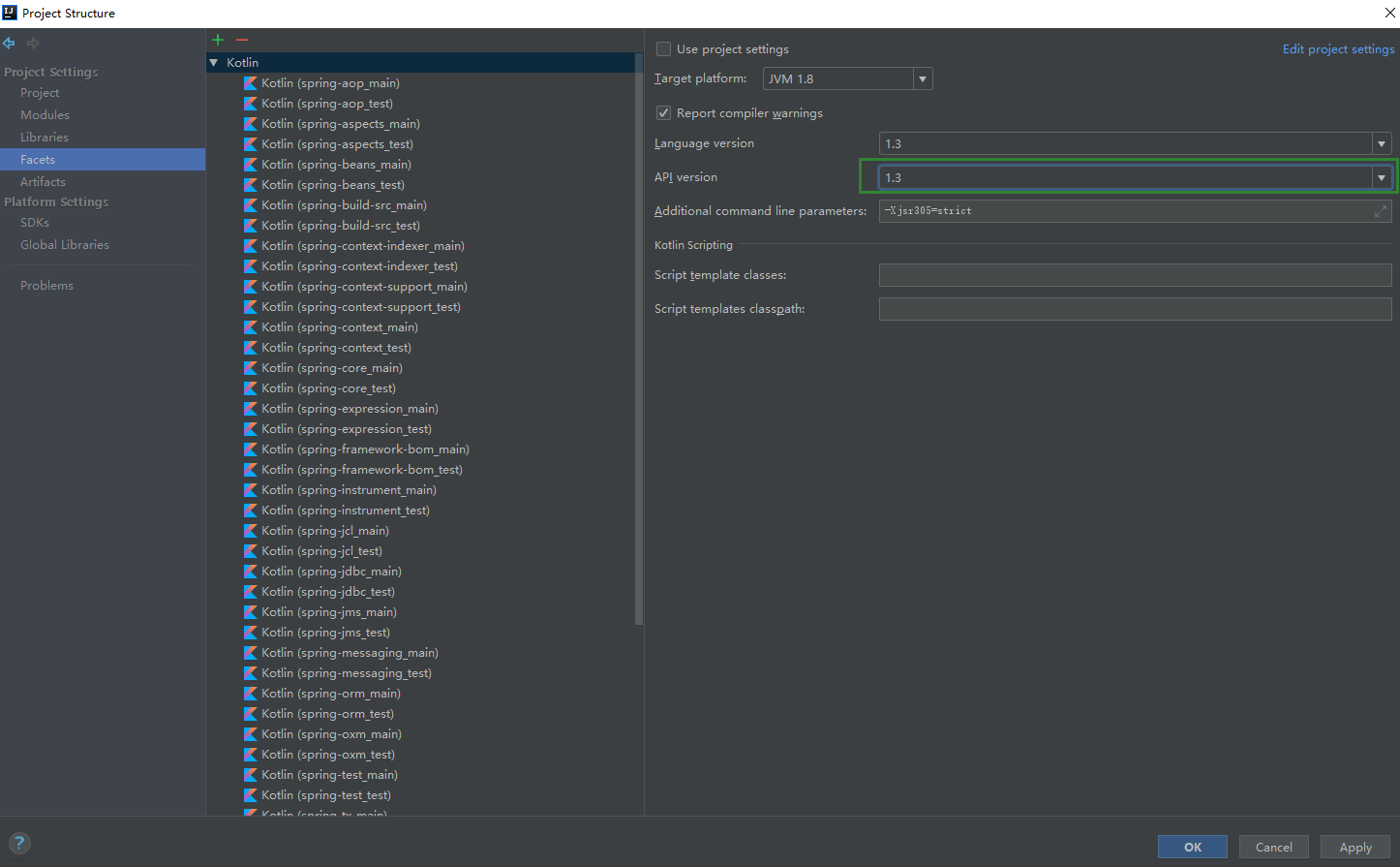Image resolution: width=1400 pixels, height=867 pixels.
Task: Select Kotlin (spring-build-src_main) facet
Action: point(344,205)
